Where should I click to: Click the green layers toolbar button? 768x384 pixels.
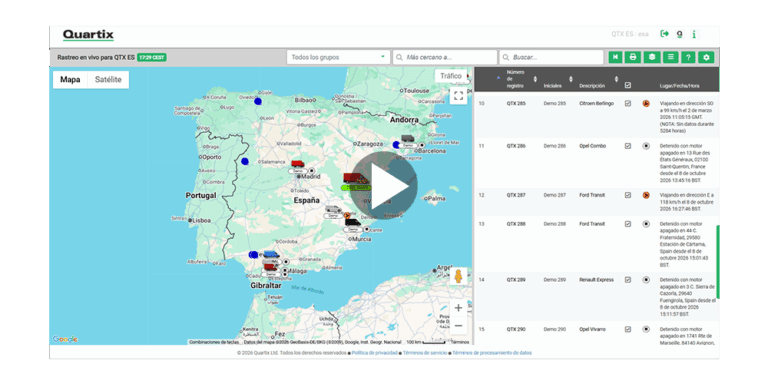pyautogui.click(x=651, y=57)
